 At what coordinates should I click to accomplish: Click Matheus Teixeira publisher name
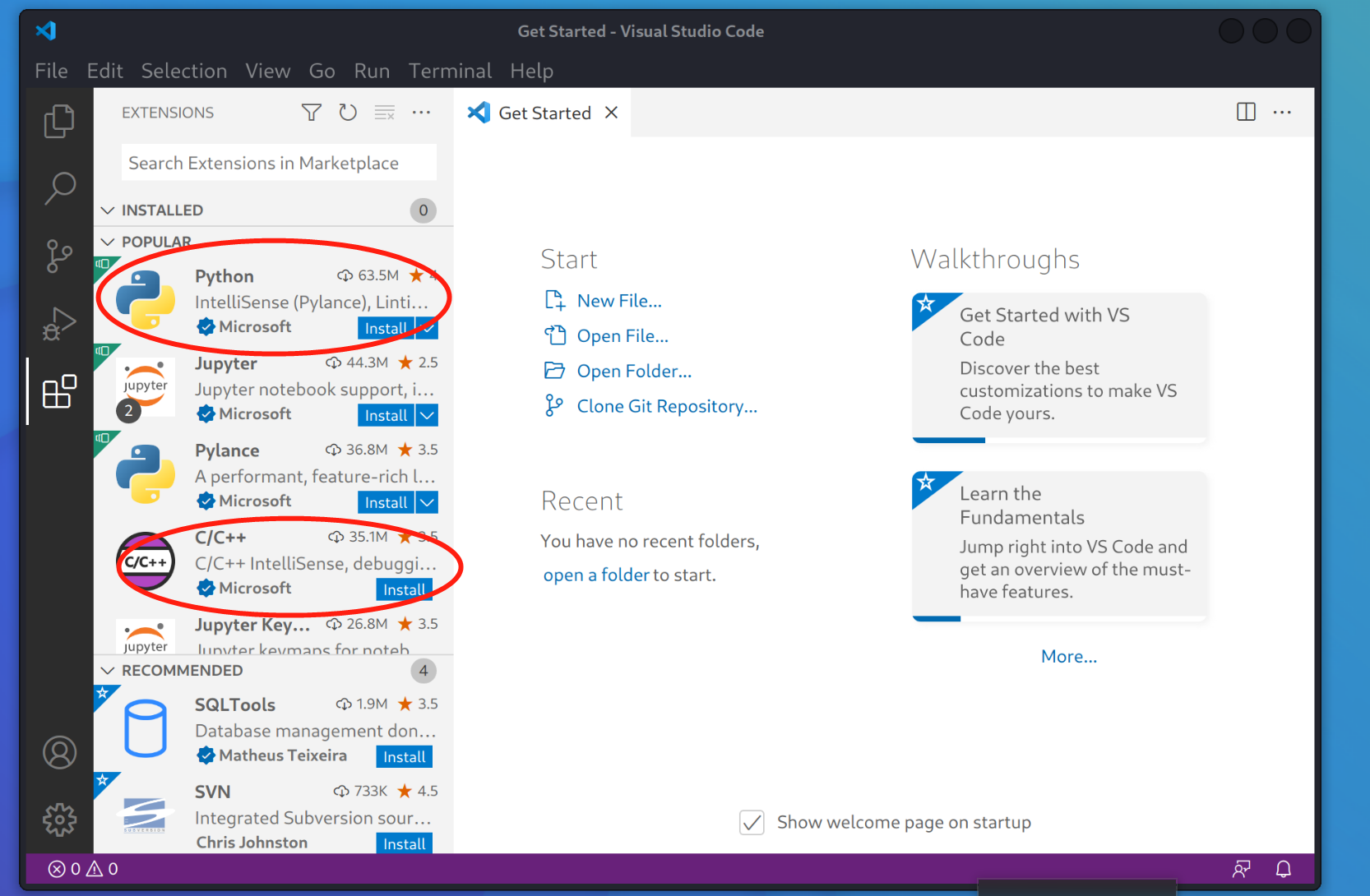pyautogui.click(x=283, y=755)
